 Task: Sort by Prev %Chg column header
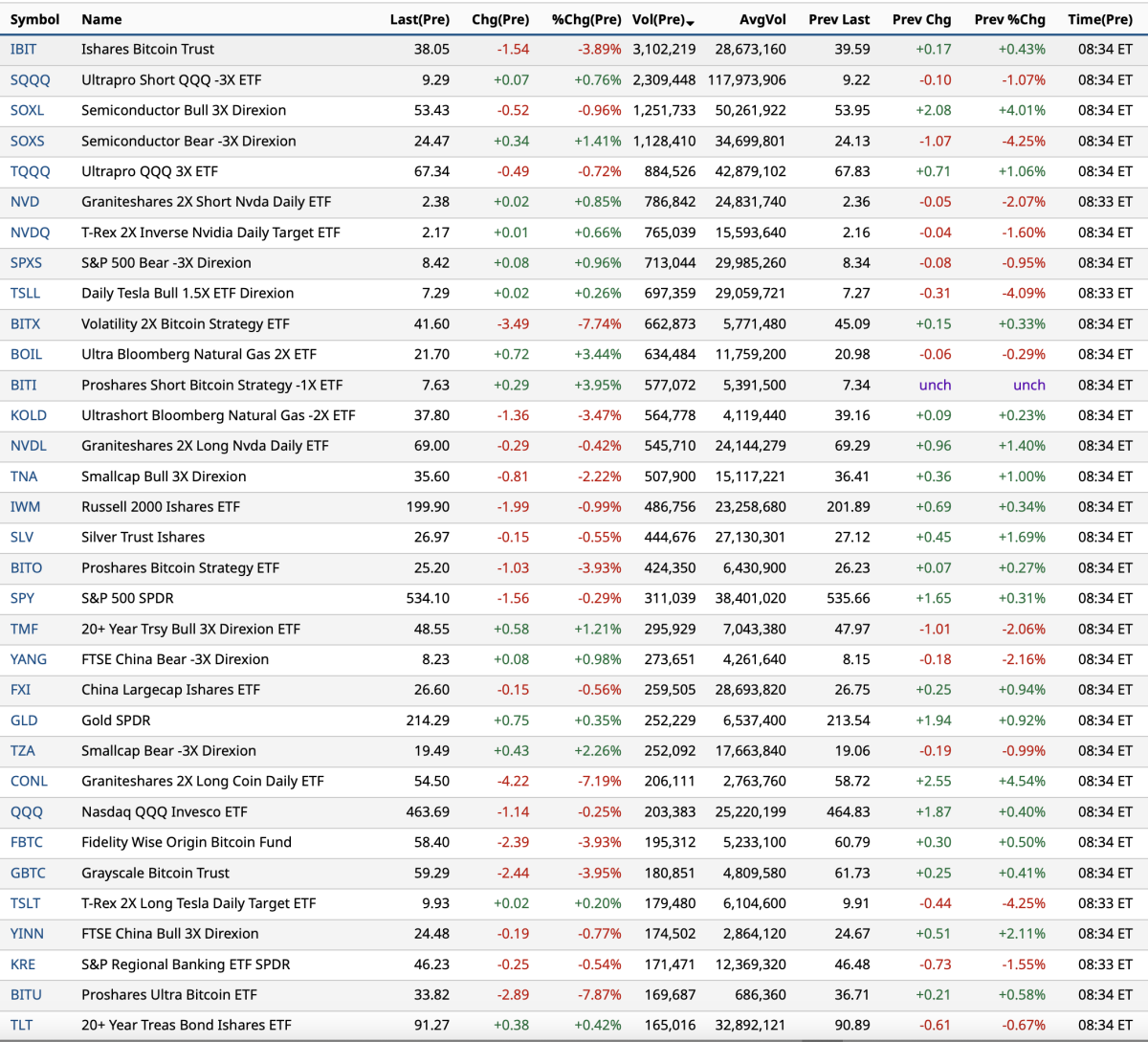[1009, 19]
